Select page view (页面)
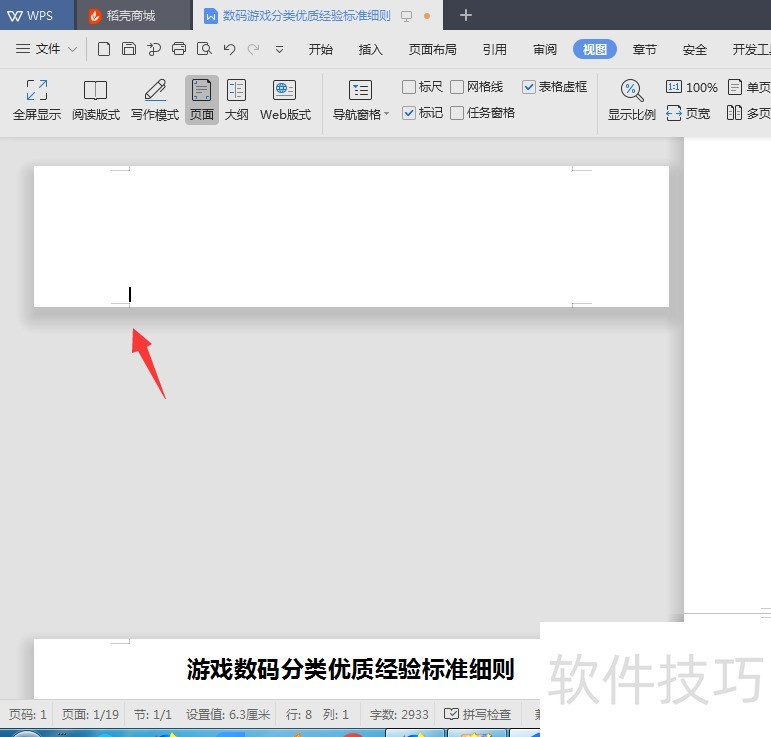Viewport: 771px width, 737px height. click(x=202, y=100)
